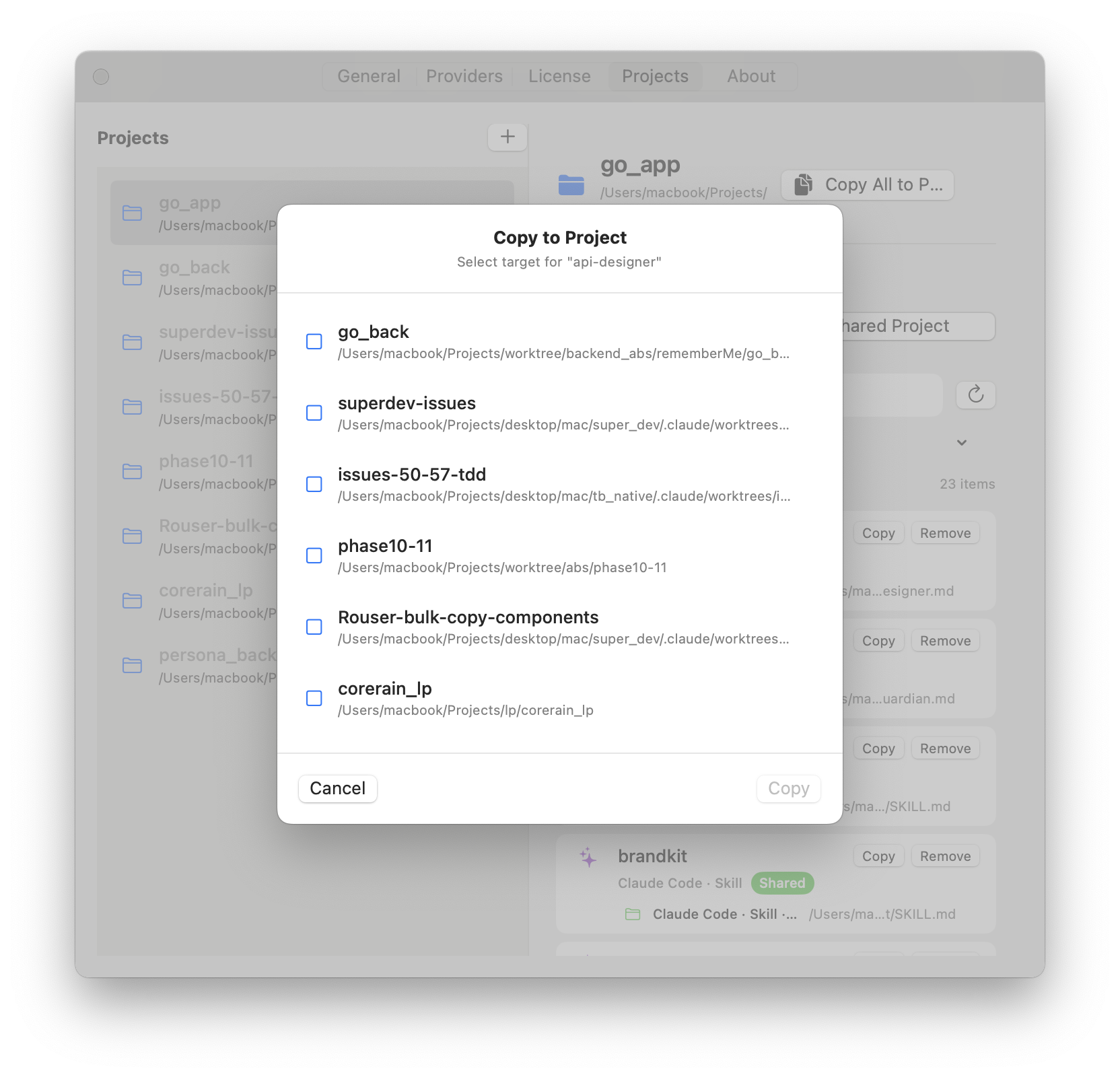Click Rouser-bulk folder icon in sidebar
The height and width of the screenshot is (1077, 1120).
[x=133, y=536]
